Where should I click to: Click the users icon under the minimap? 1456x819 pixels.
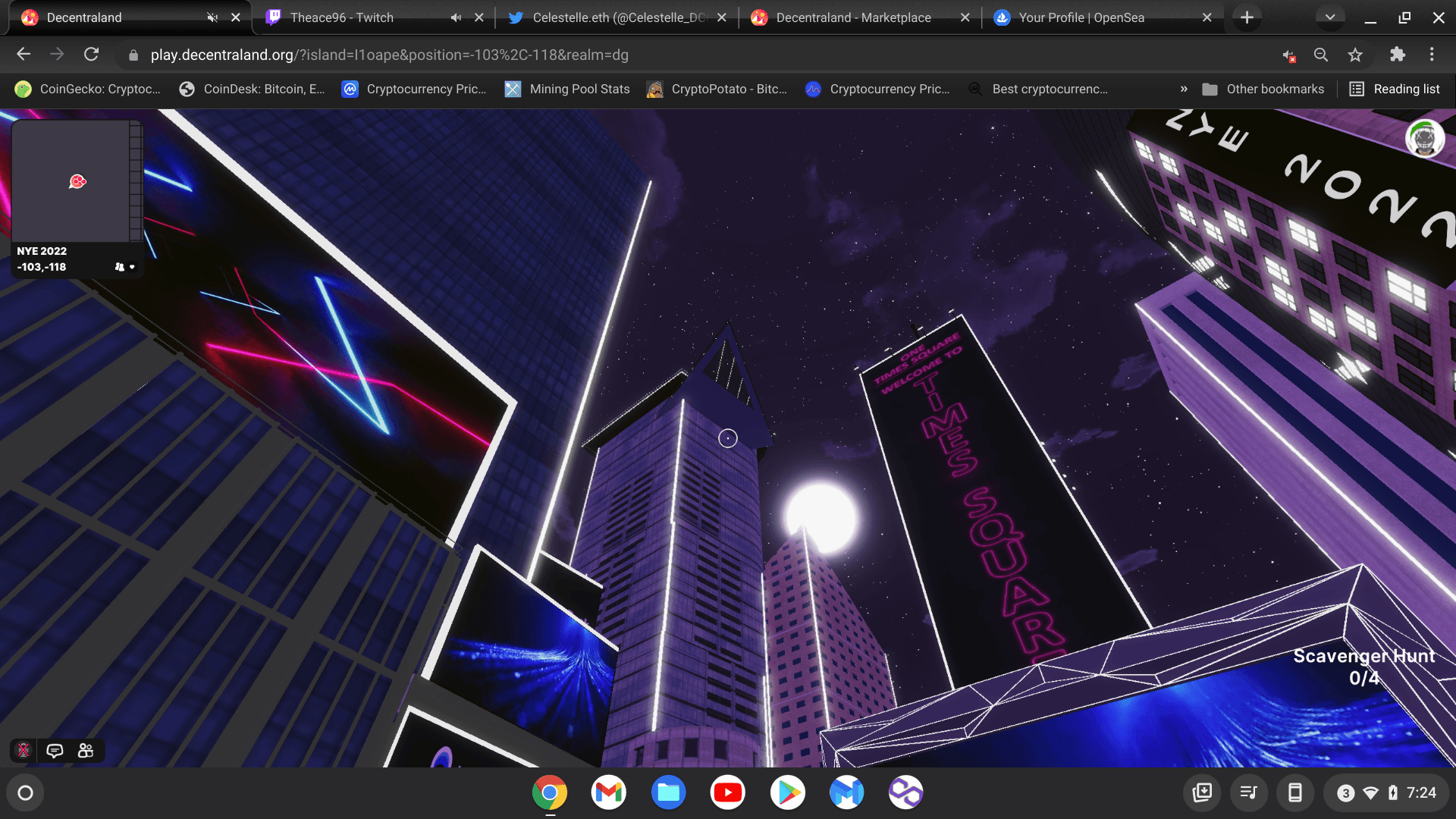click(120, 267)
